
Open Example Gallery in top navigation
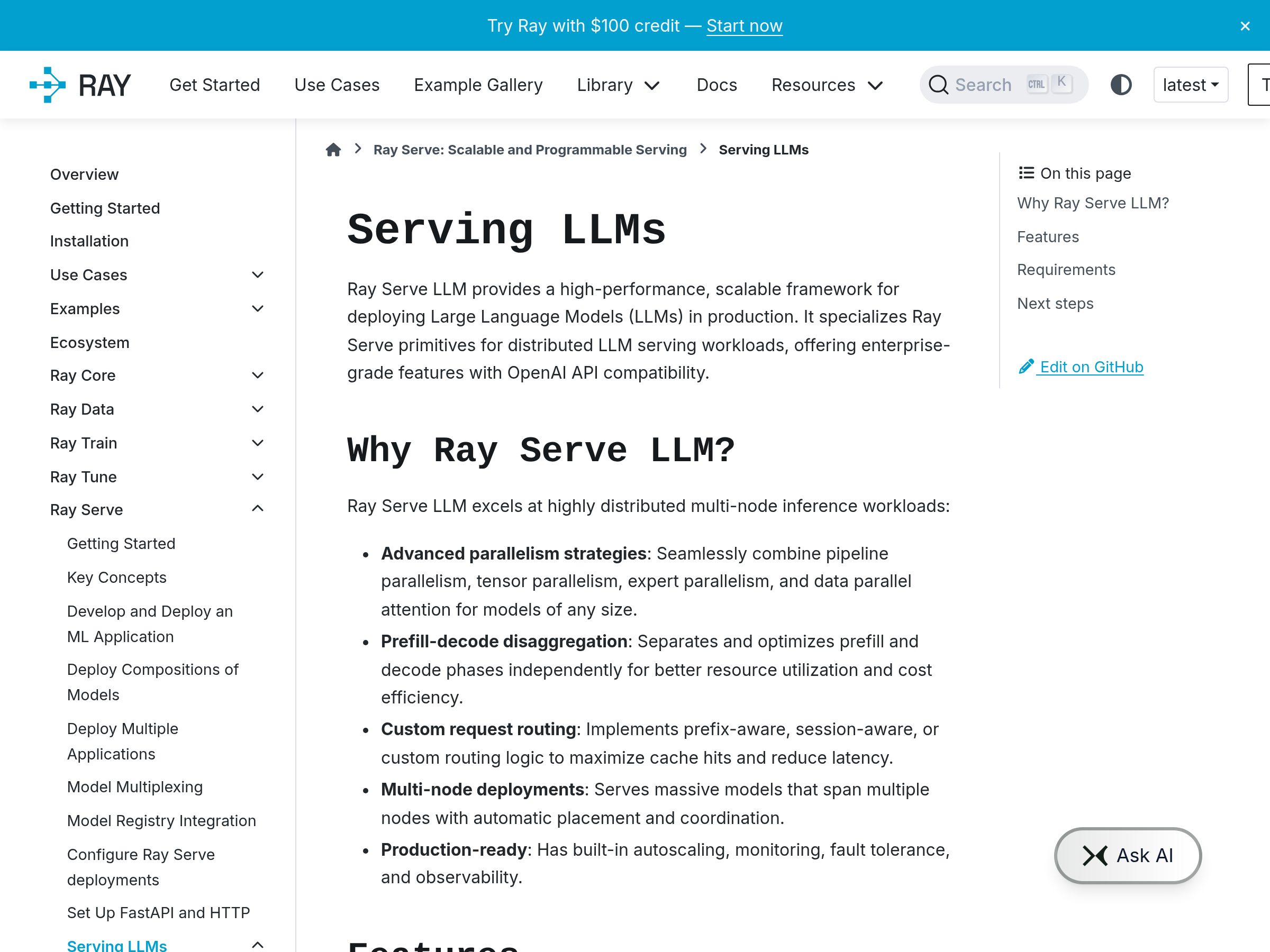478,85
